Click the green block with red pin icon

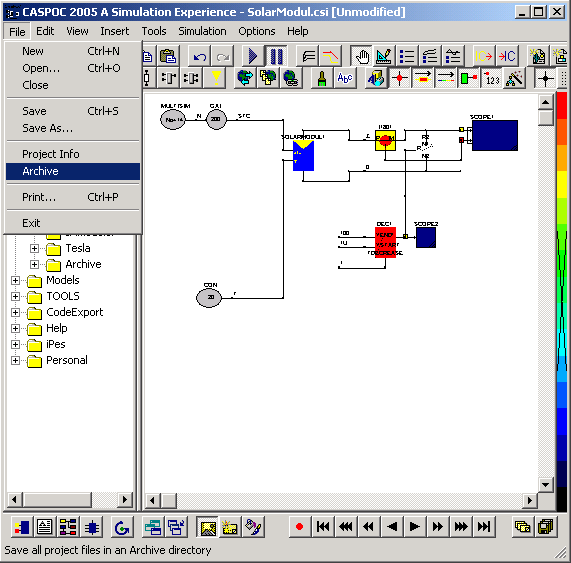click(468, 78)
